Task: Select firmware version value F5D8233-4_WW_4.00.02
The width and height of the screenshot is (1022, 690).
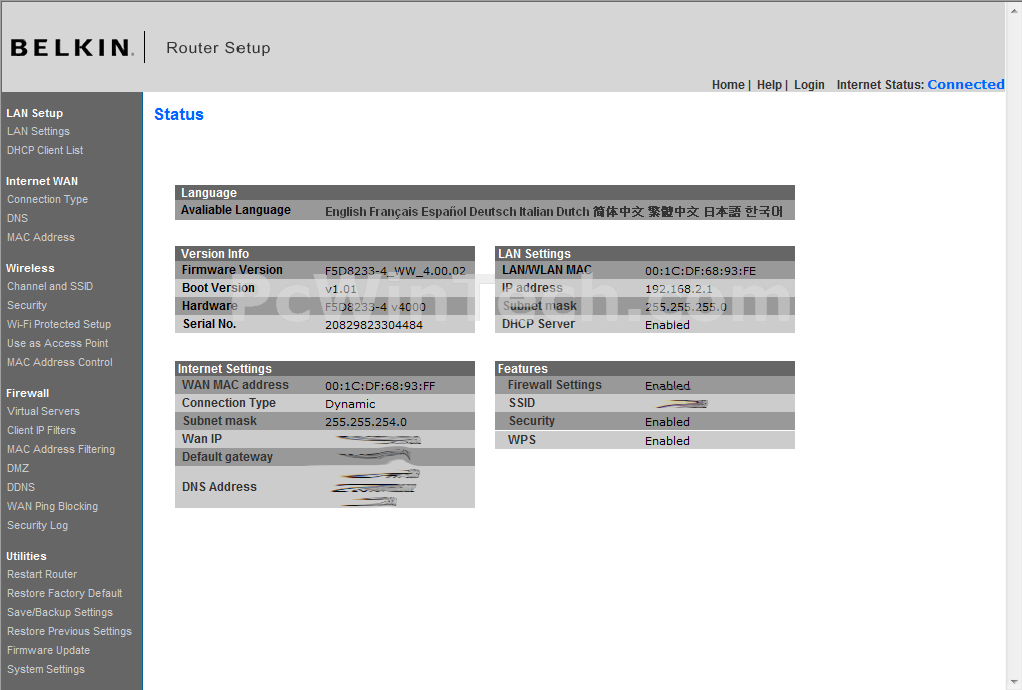Action: click(x=396, y=271)
